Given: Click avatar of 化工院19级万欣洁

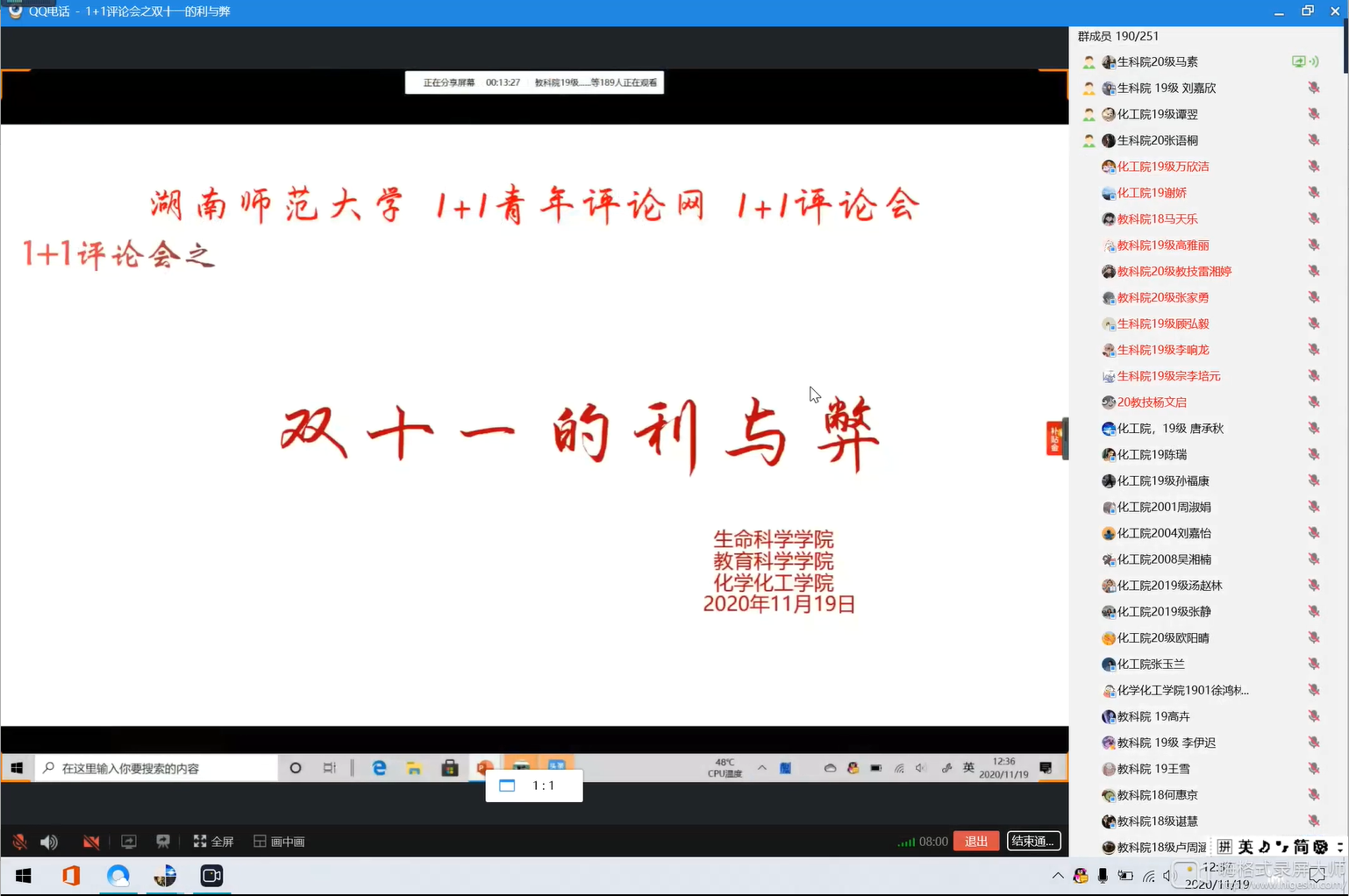Looking at the screenshot, I should (1109, 167).
